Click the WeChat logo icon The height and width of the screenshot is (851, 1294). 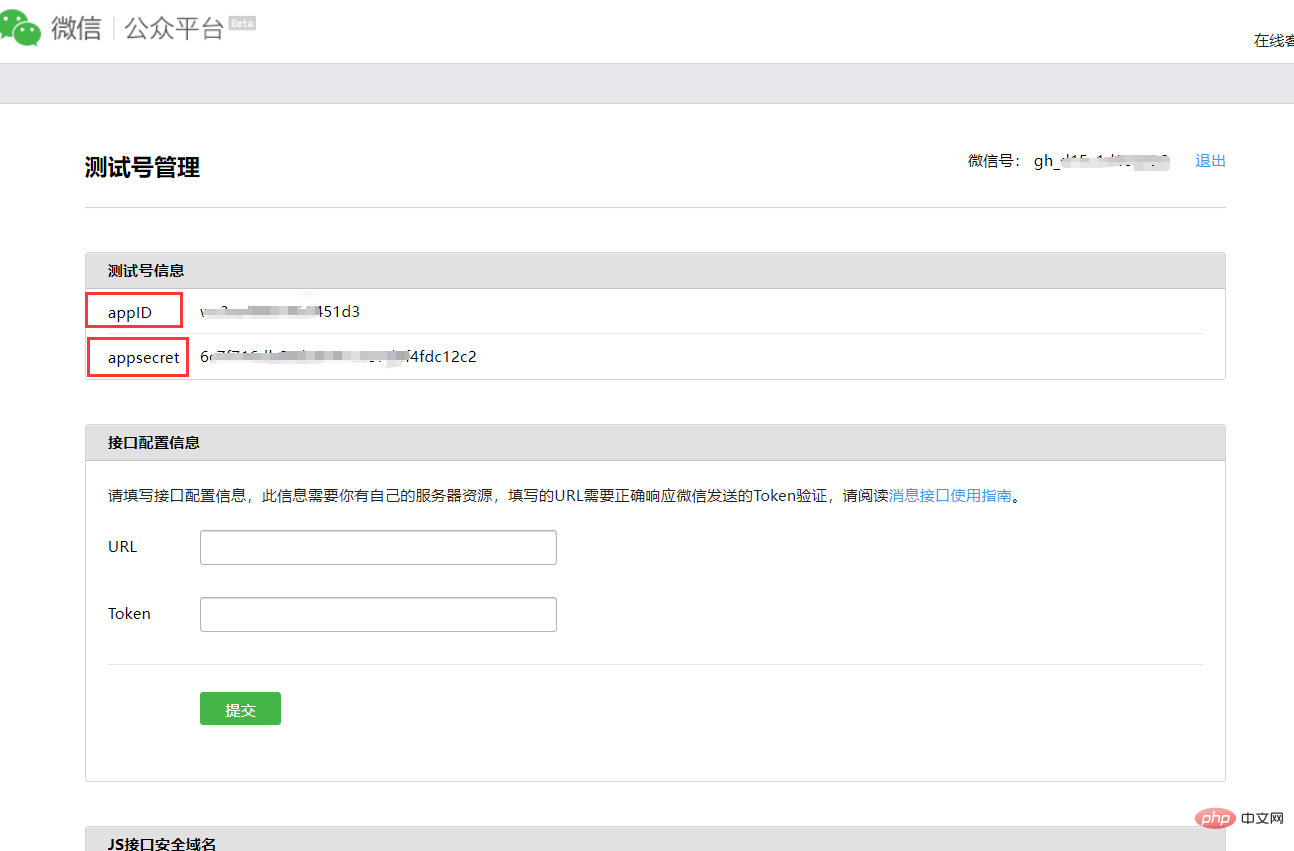[20, 29]
